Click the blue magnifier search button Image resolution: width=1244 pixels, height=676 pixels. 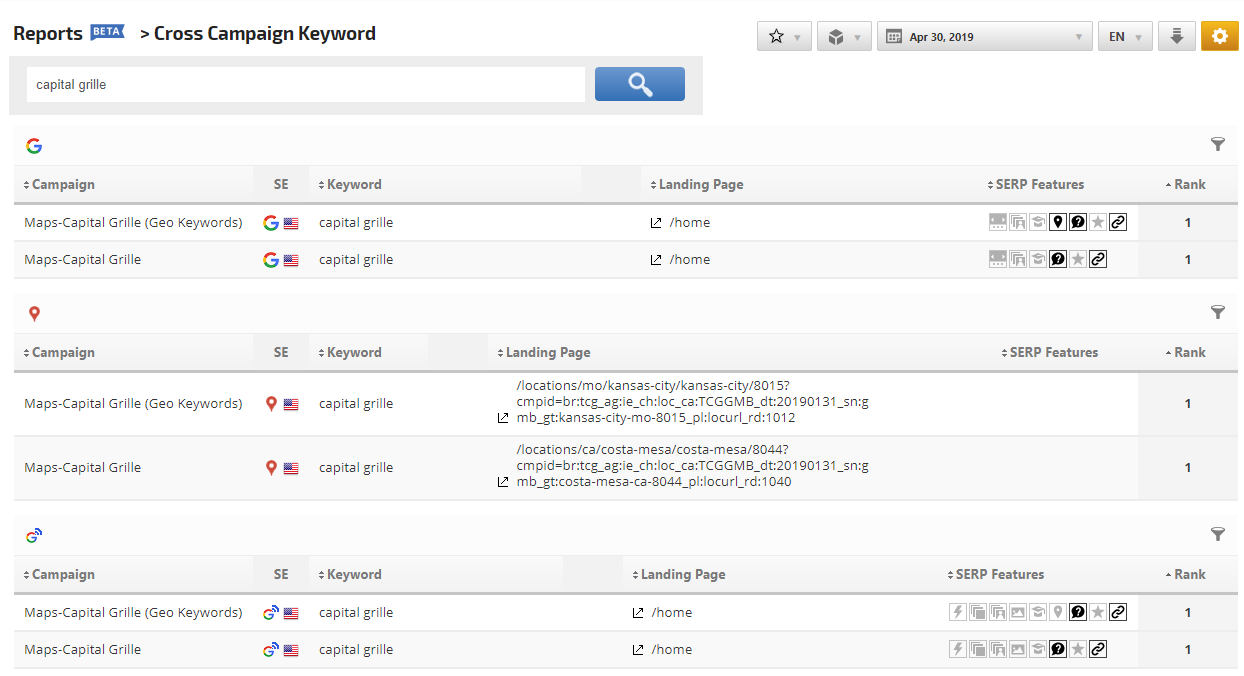pos(639,84)
